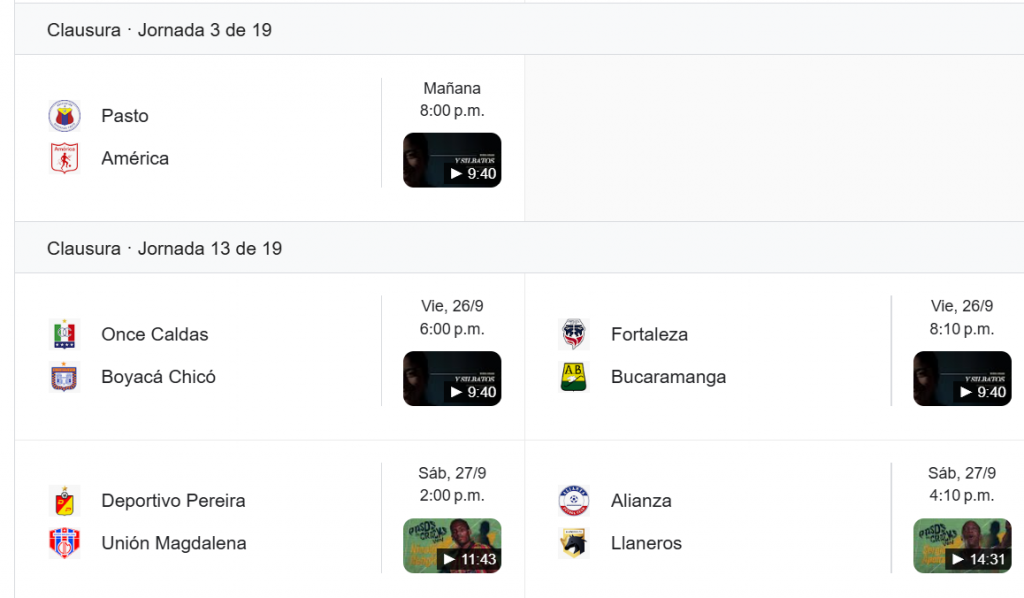
Task: Play the 14:31 Alianza vs Llaneros video
Action: point(962,546)
